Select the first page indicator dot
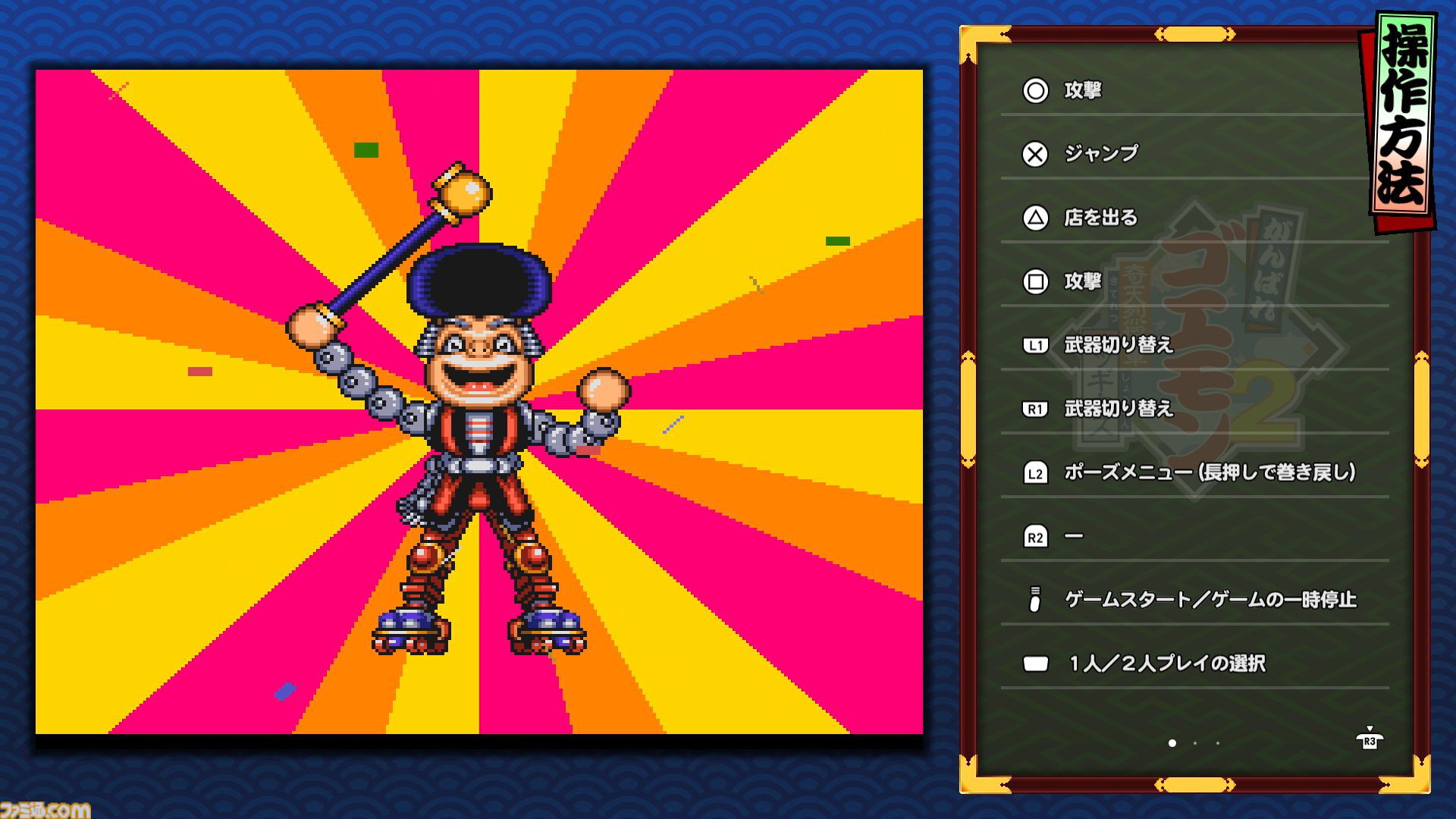Screen dimensions: 1456x819 click(x=1172, y=743)
